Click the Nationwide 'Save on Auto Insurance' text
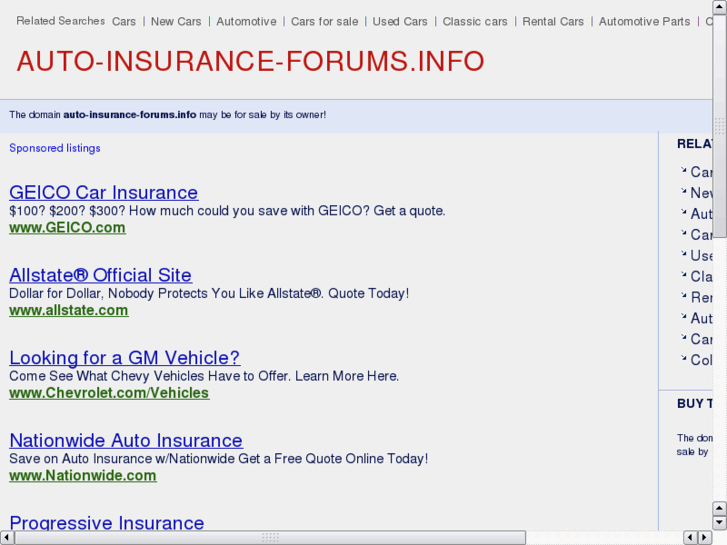The width and height of the screenshot is (727, 545). [x=219, y=459]
